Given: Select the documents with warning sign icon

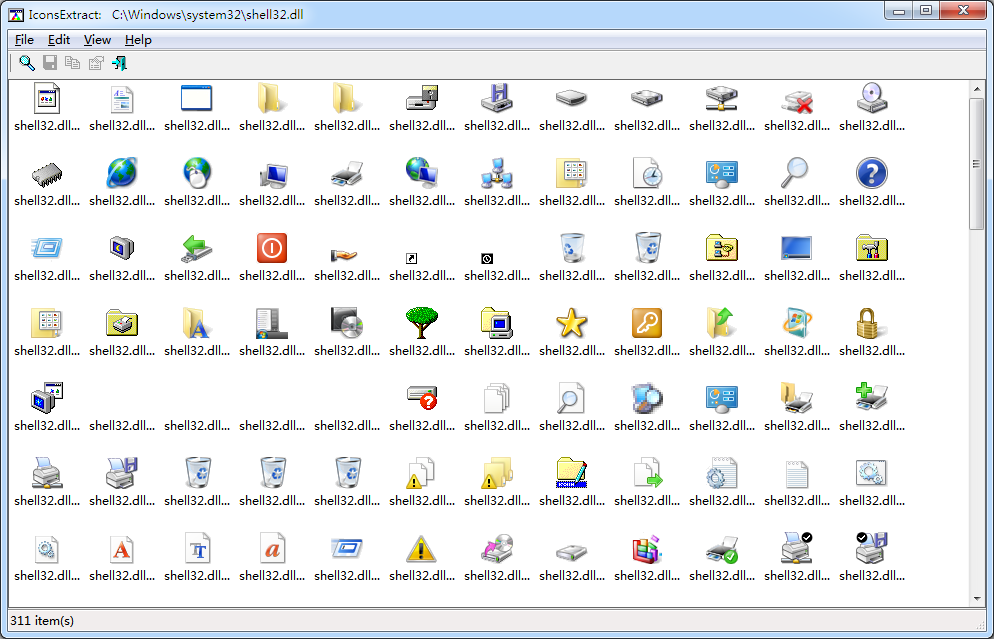Looking at the screenshot, I should (x=422, y=473).
